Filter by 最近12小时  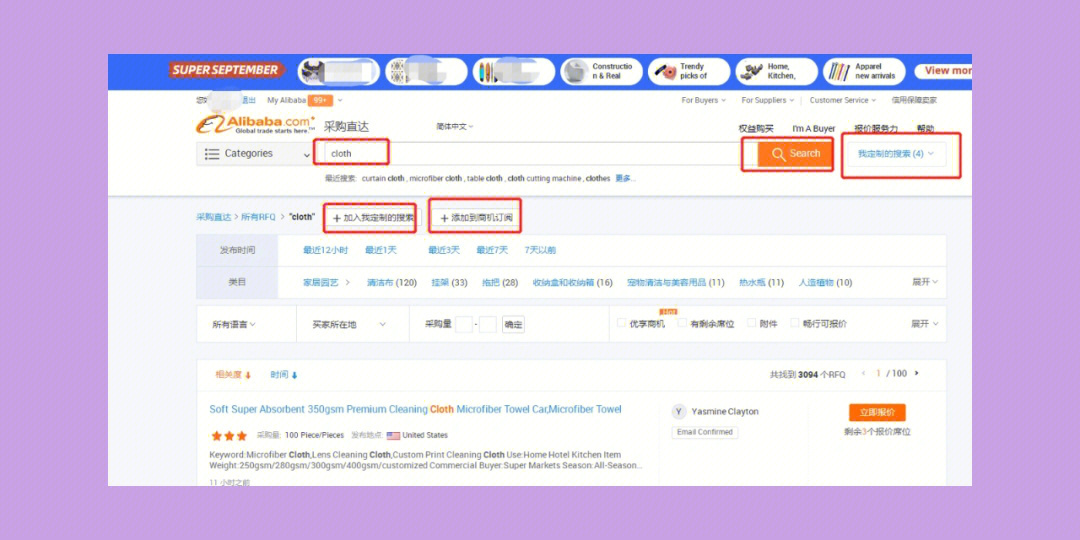click(326, 251)
